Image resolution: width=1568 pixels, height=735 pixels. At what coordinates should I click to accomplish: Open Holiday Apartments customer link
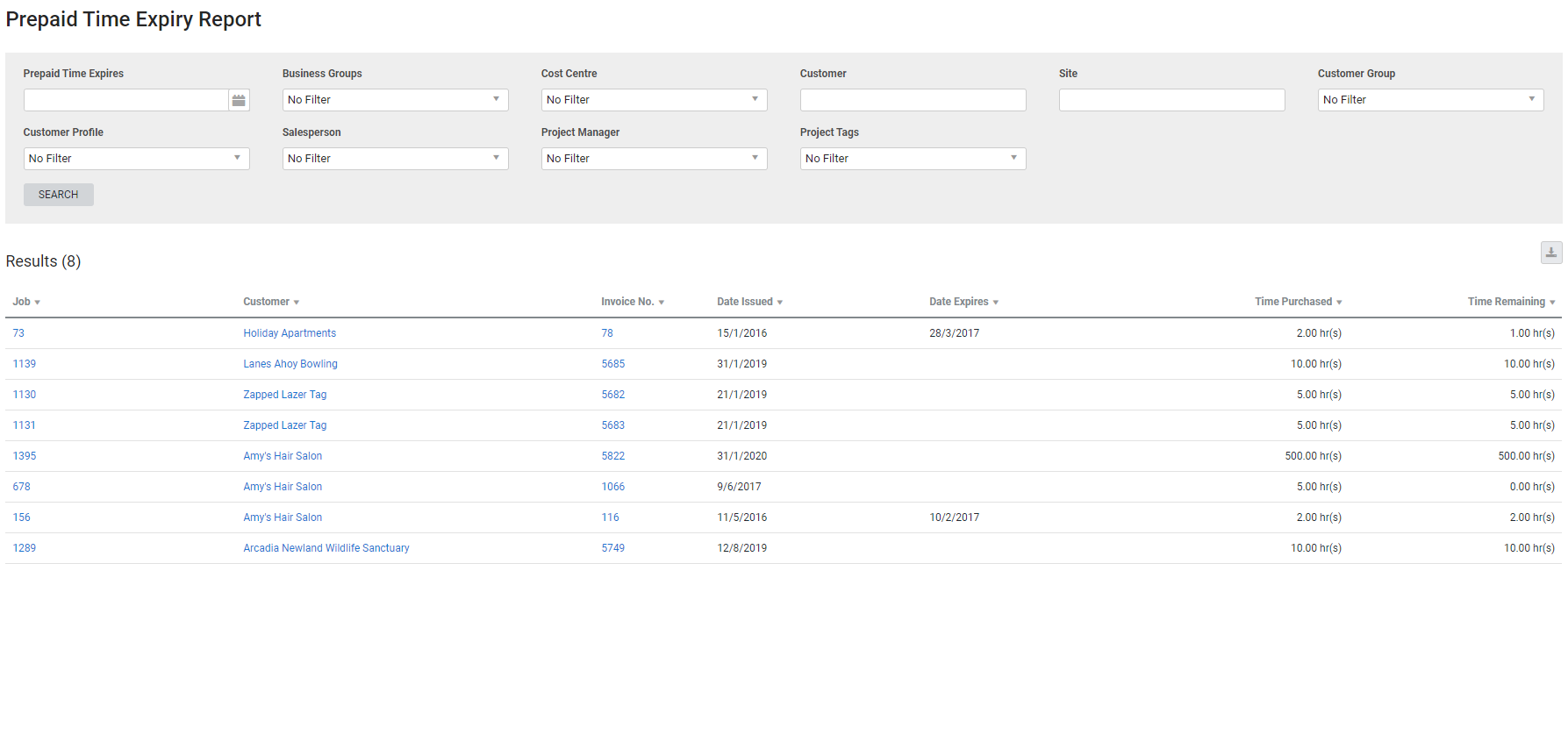coord(290,333)
